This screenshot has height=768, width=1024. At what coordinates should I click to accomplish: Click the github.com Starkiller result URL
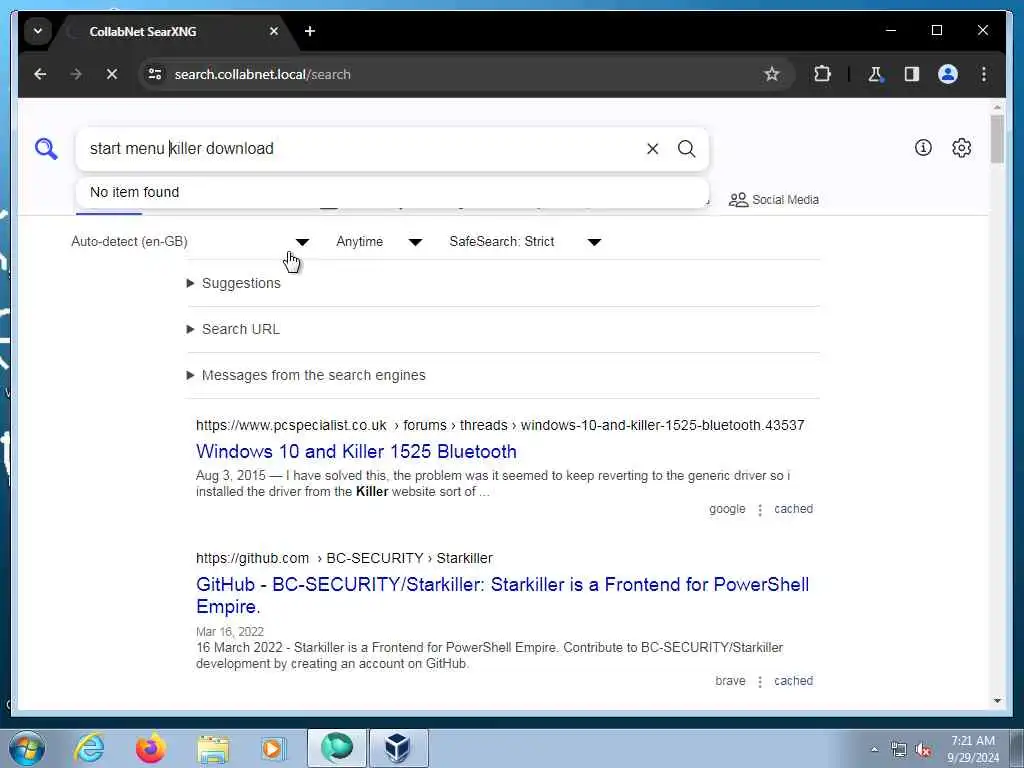tap(344, 558)
